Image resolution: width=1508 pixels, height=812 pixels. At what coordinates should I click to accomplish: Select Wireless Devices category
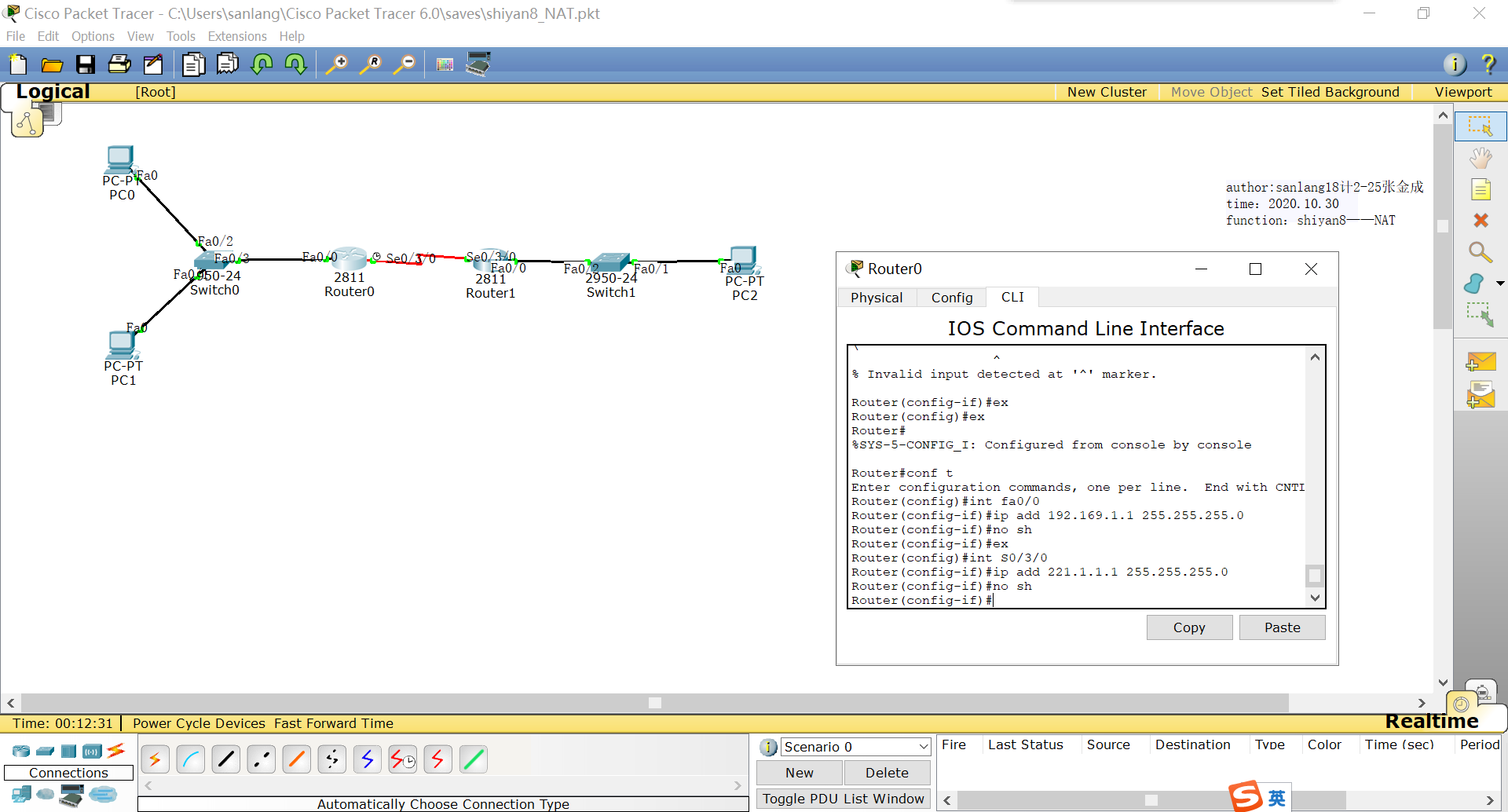click(92, 752)
